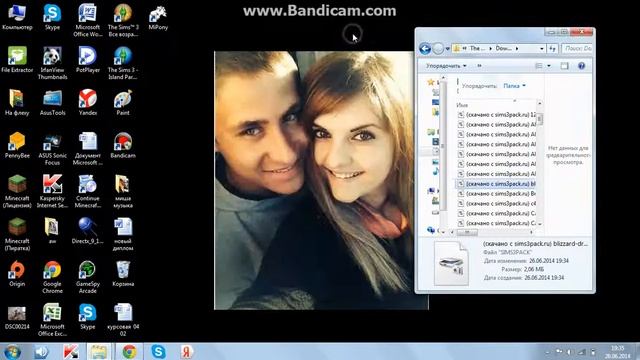Click the clock in the system tray
The width and height of the screenshot is (640, 360).
618,352
